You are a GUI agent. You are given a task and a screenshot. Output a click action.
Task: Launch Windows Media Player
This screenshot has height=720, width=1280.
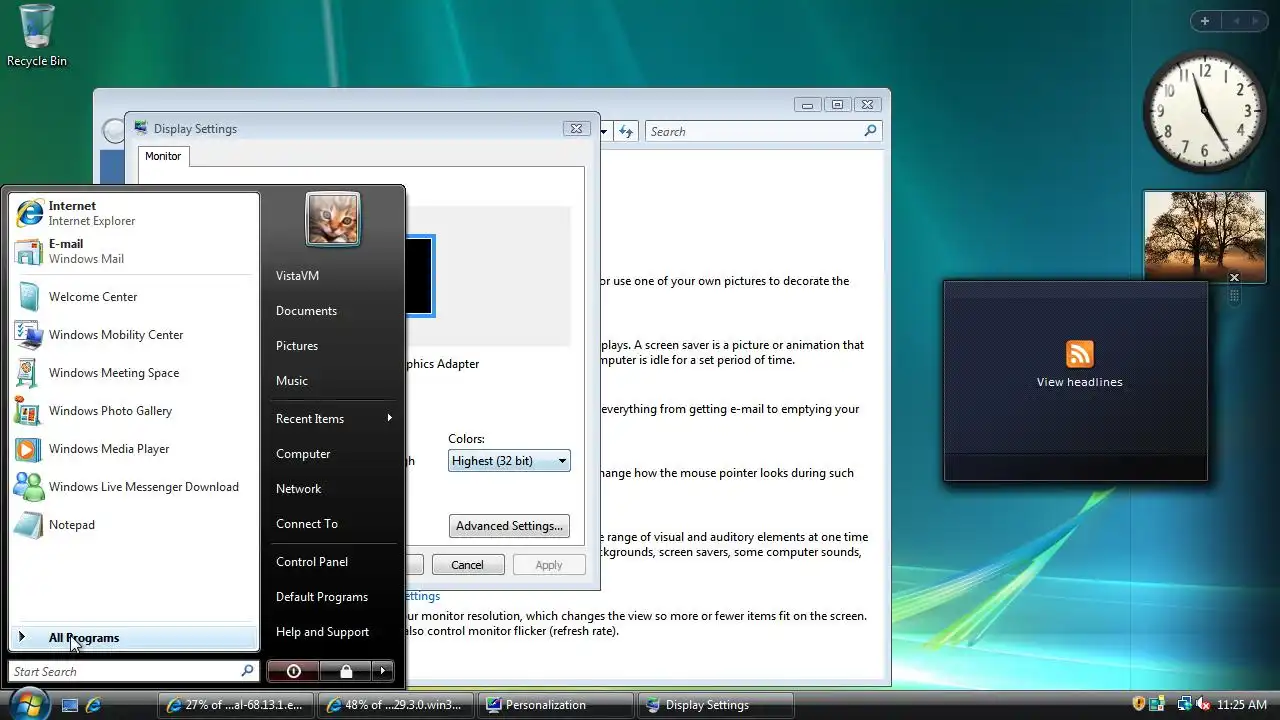(133, 449)
